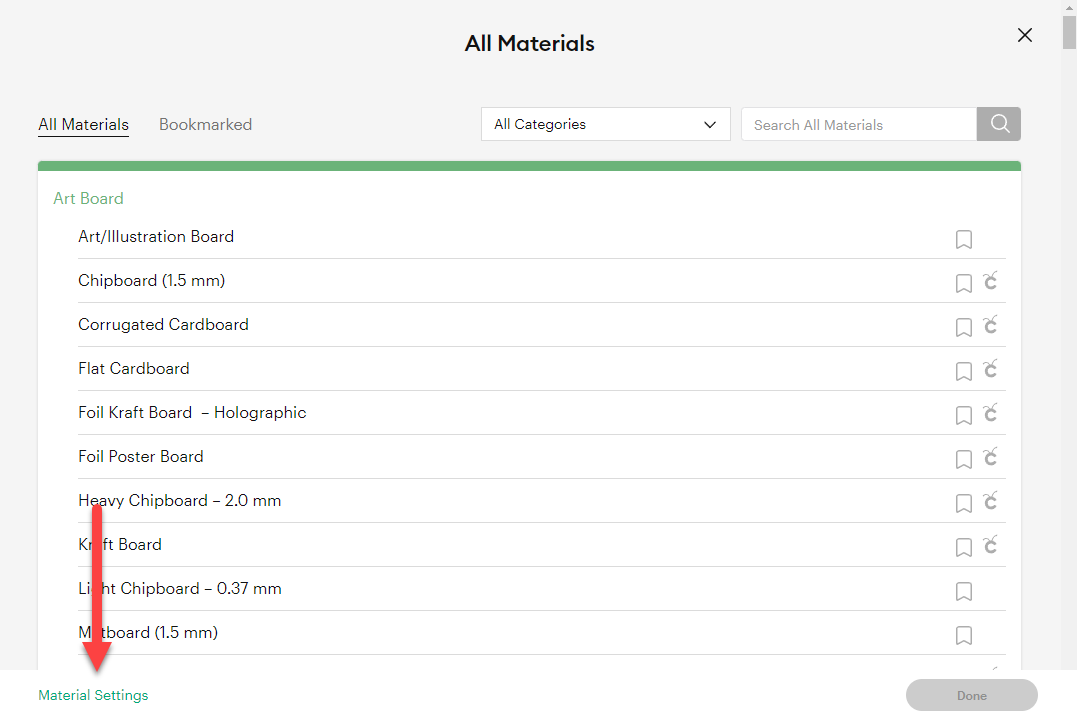Viewport: 1077px width, 717px height.
Task: Click the All Categories dropdown chevron arrow
Action: 710,125
